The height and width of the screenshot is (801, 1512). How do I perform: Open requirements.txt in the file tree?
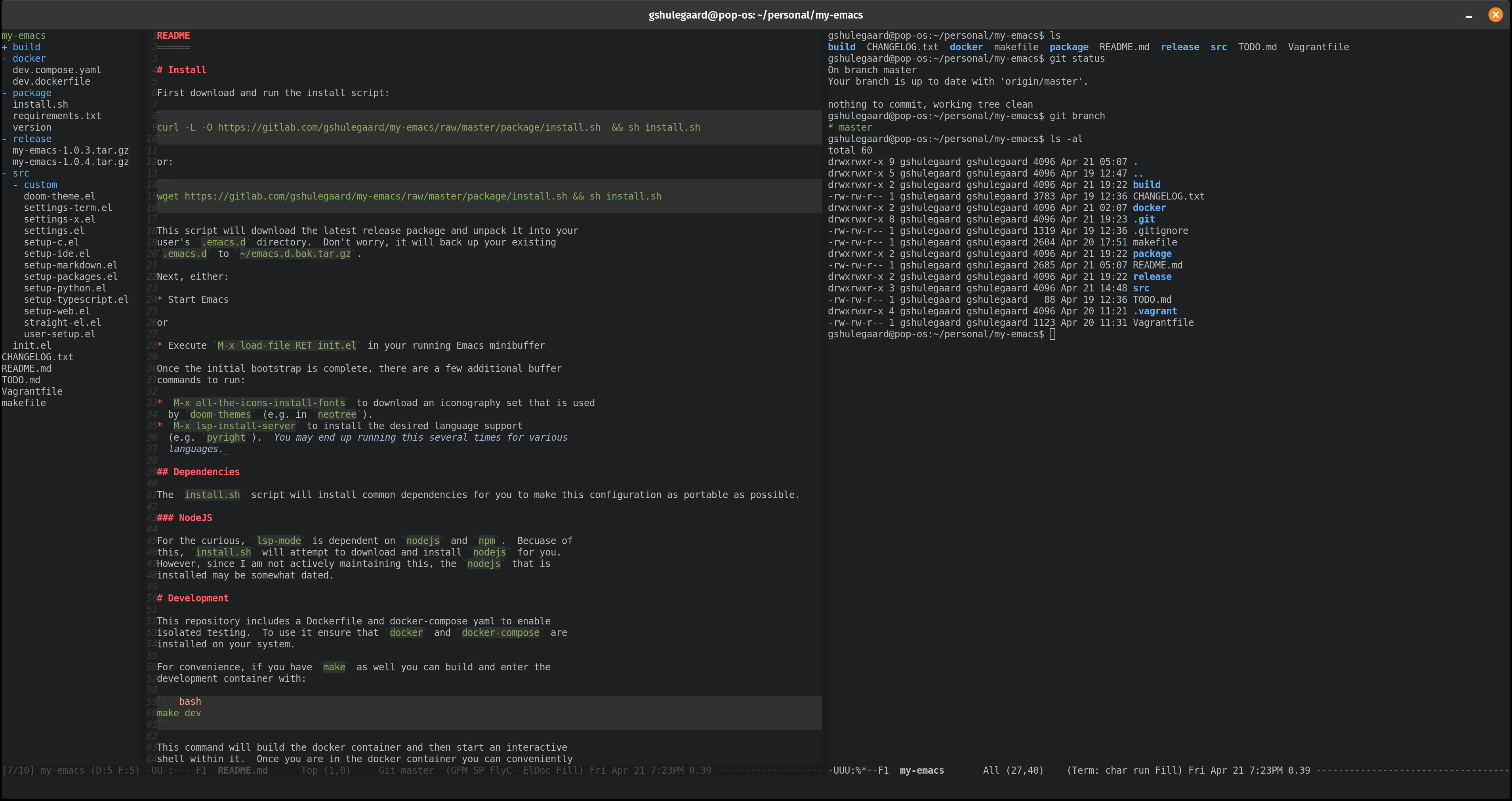(57, 116)
